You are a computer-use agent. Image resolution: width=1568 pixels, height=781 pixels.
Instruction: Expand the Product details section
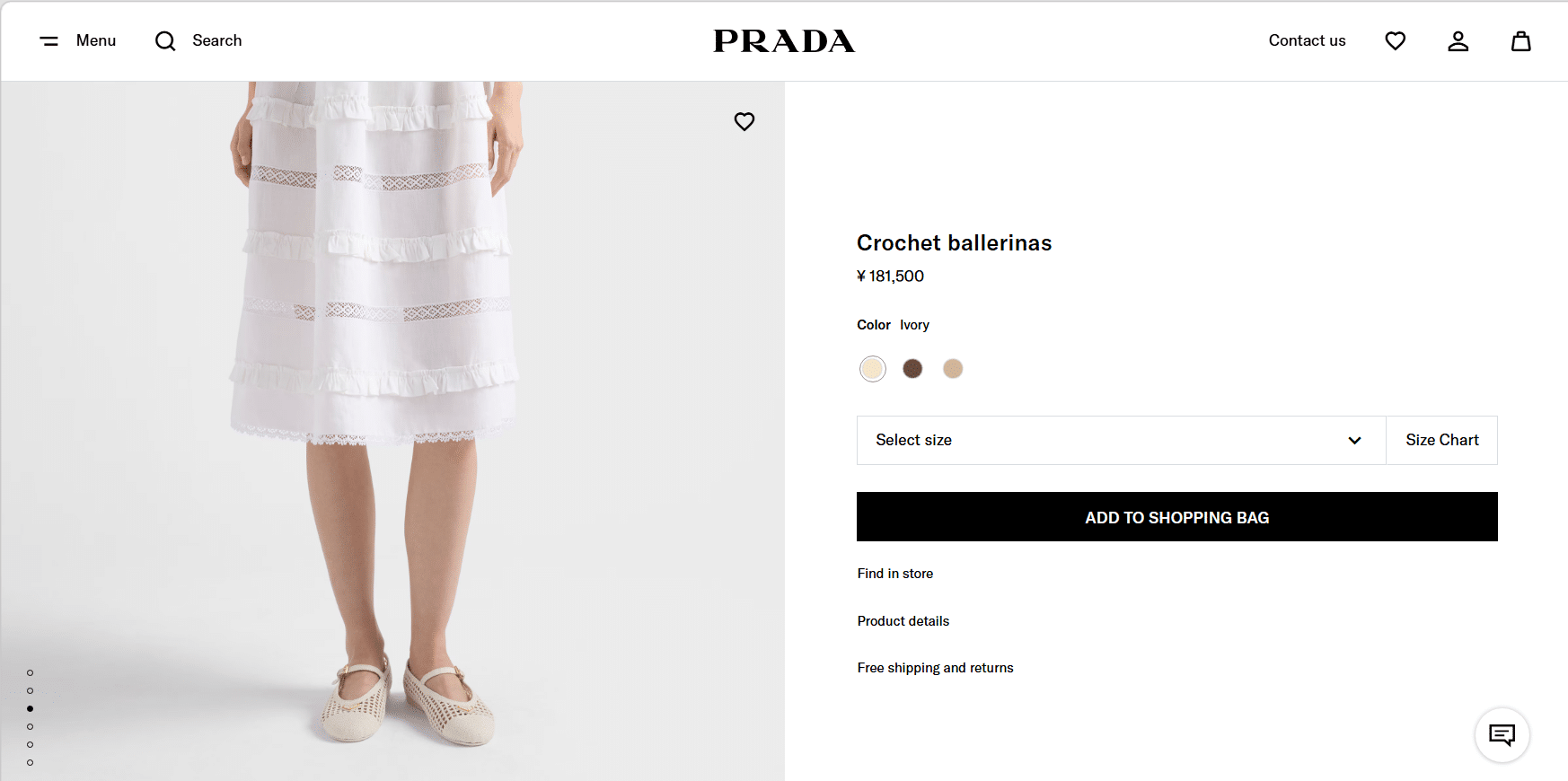click(x=903, y=621)
